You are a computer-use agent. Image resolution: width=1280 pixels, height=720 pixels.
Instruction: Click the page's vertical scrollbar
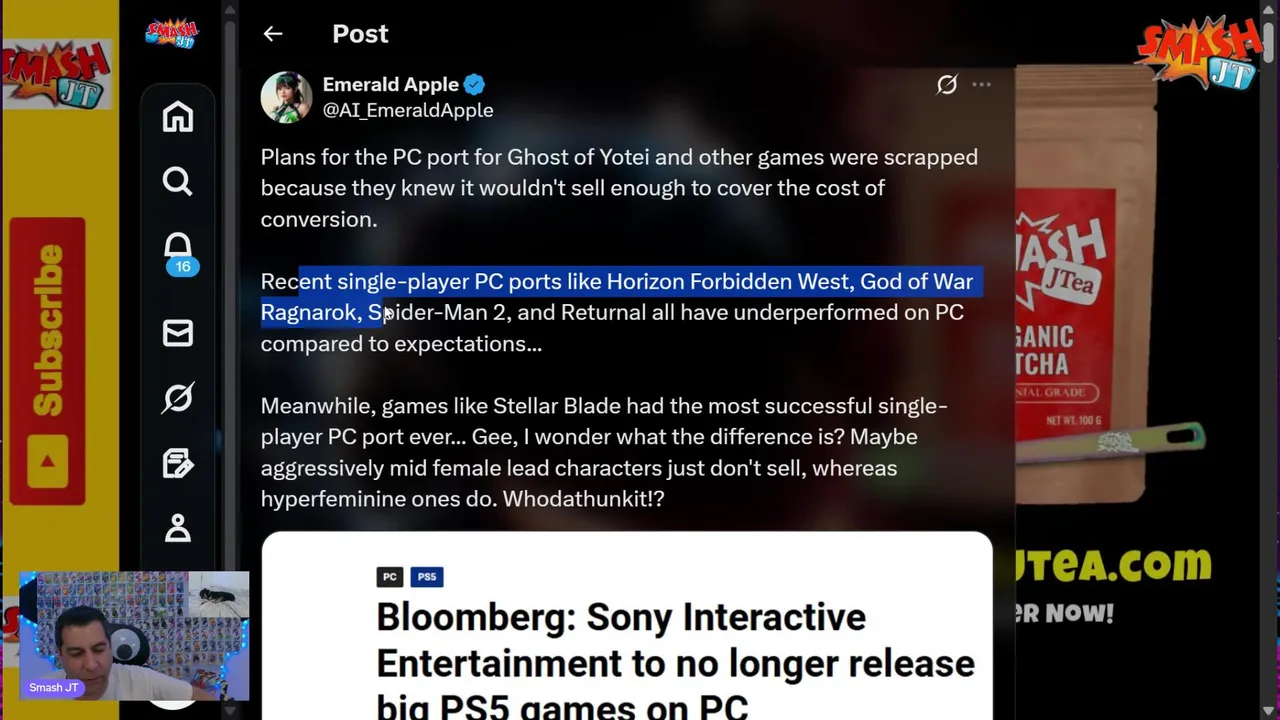point(1269,360)
